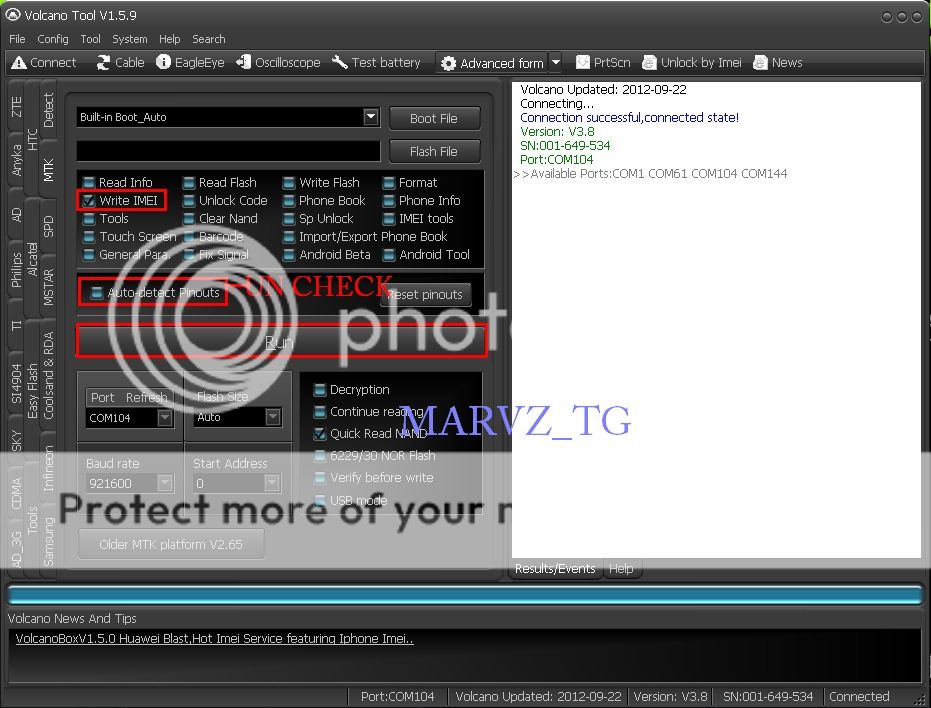Viewport: 931px width, 708px height.
Task: Click the Connected status bar entry
Action: [x=859, y=696]
